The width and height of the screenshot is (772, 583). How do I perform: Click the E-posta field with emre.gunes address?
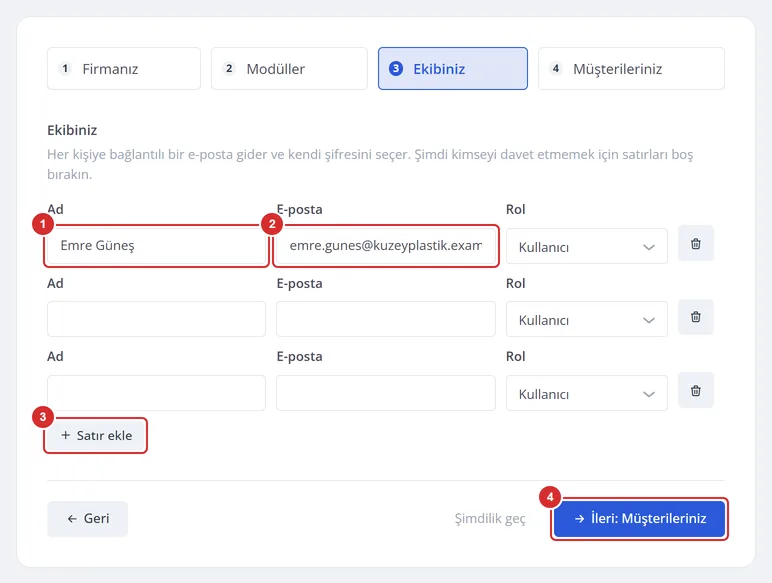click(386, 245)
